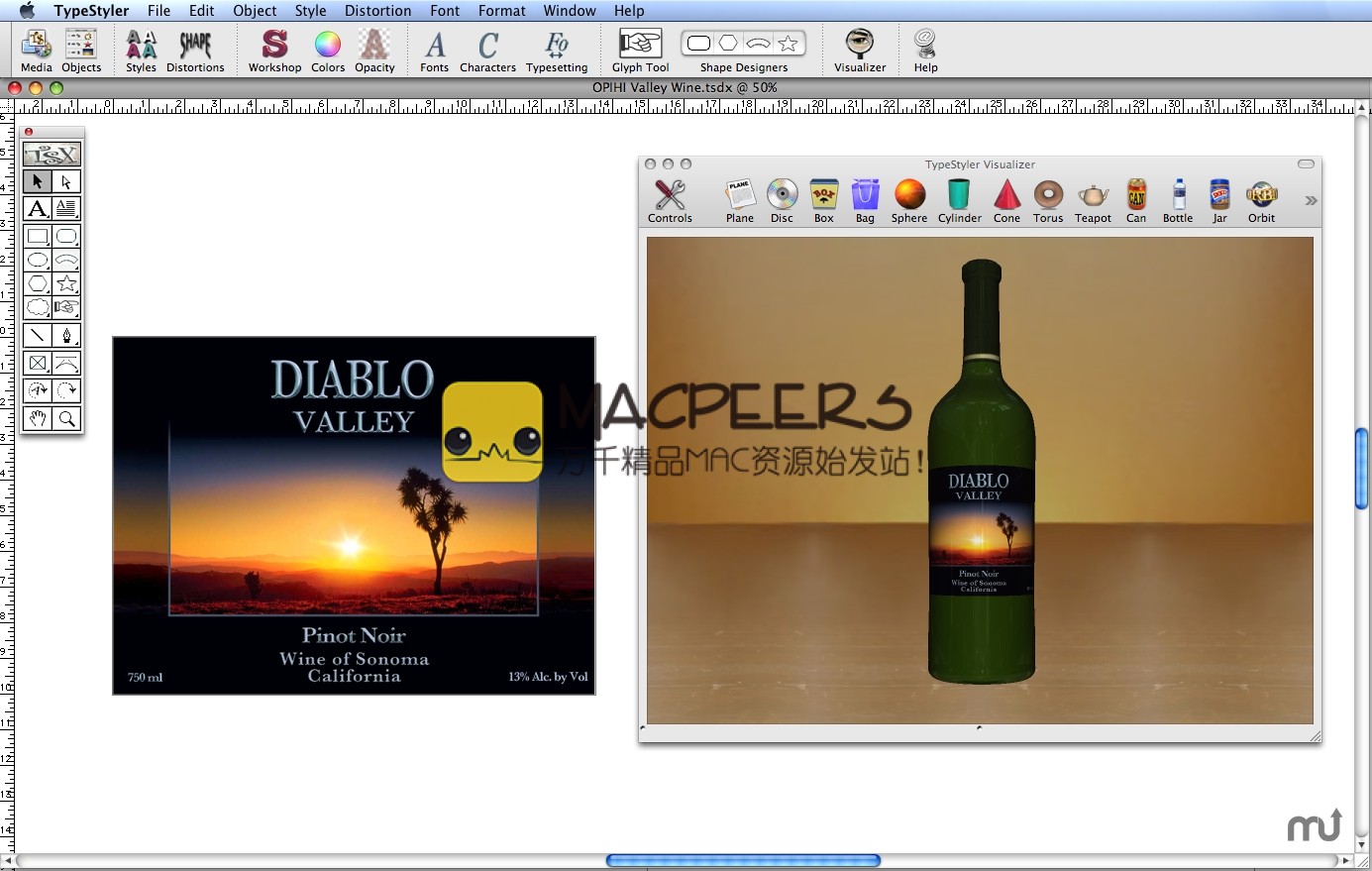Open the Apple menu
1372x871 pixels.
(26, 11)
